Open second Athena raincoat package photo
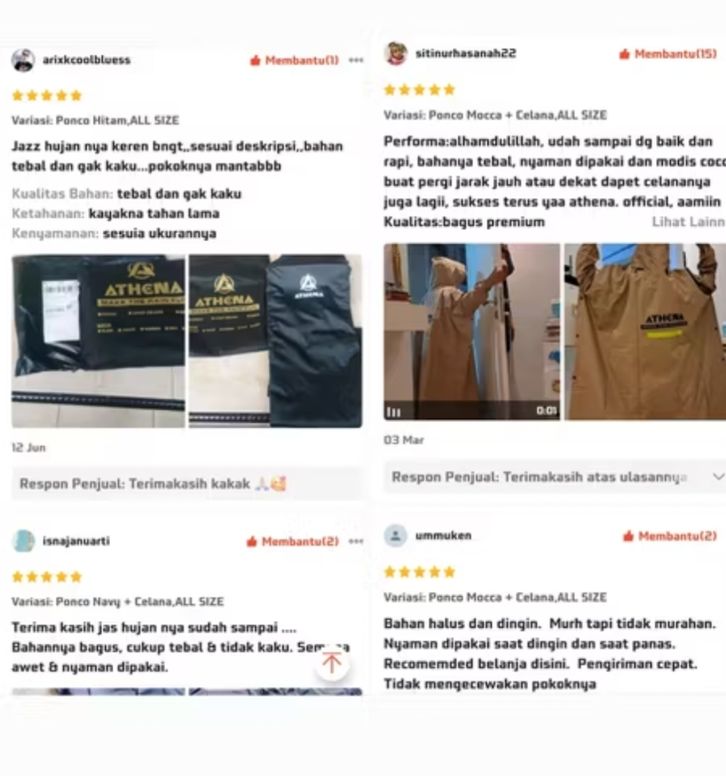 tap(276, 341)
